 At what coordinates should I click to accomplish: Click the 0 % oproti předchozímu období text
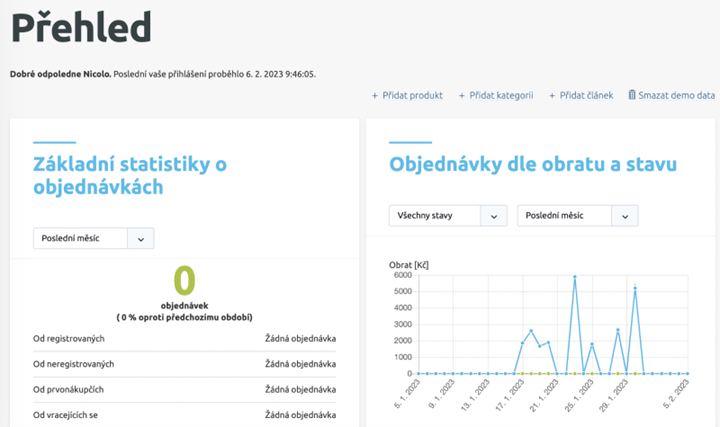click(185, 317)
